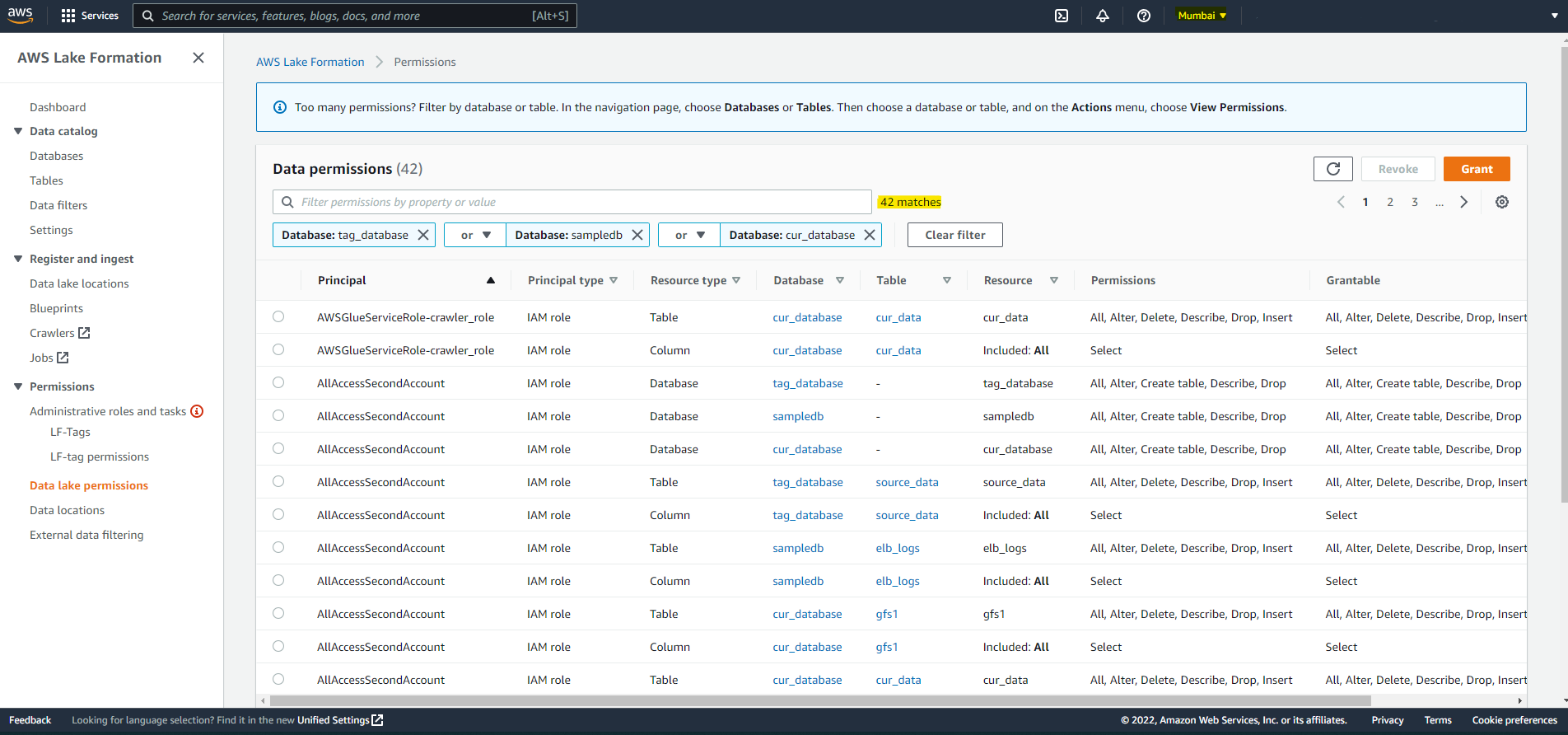Open Databases in the sidebar

pos(57,156)
